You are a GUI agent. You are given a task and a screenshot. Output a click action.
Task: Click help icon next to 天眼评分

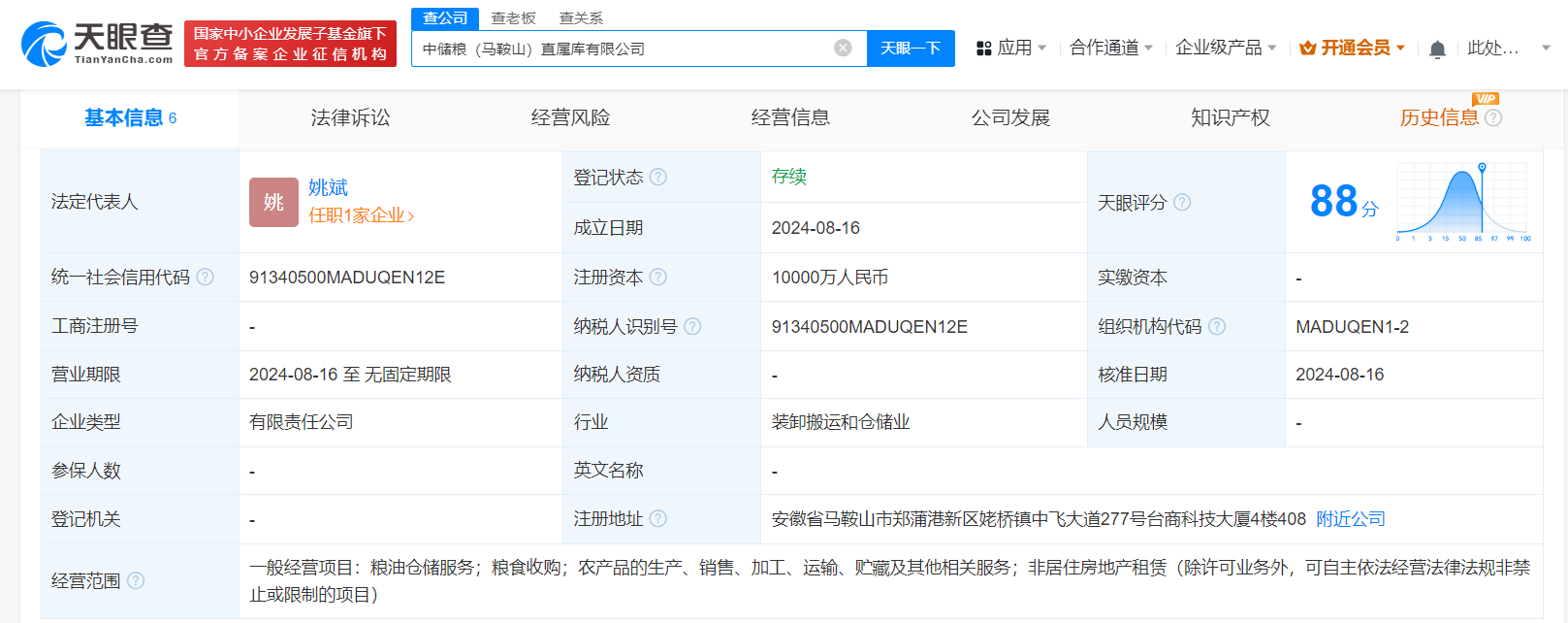(x=1182, y=202)
